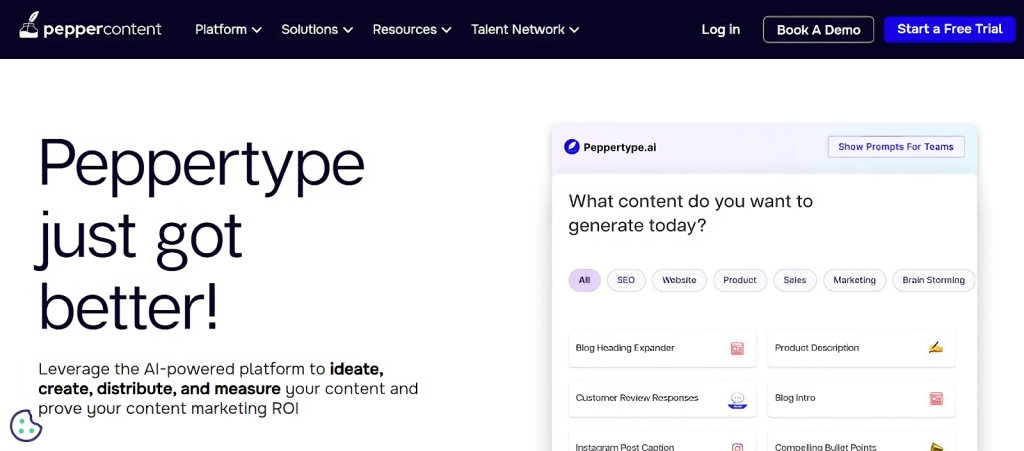Select the SEO category filter
This screenshot has width=1024, height=451.
(626, 280)
